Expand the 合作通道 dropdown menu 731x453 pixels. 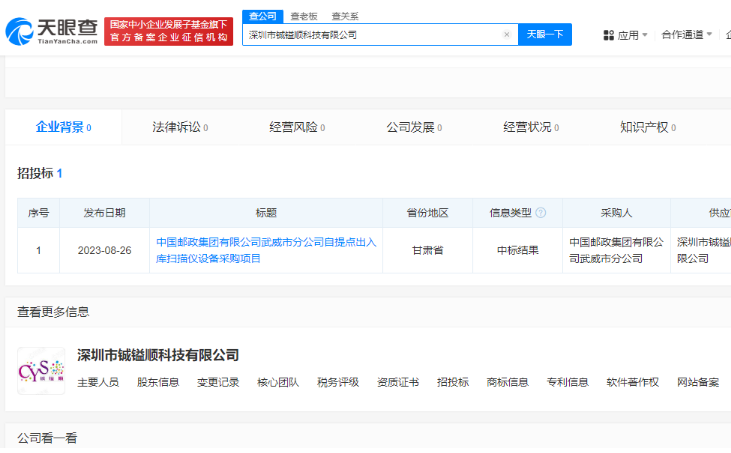[686, 34]
